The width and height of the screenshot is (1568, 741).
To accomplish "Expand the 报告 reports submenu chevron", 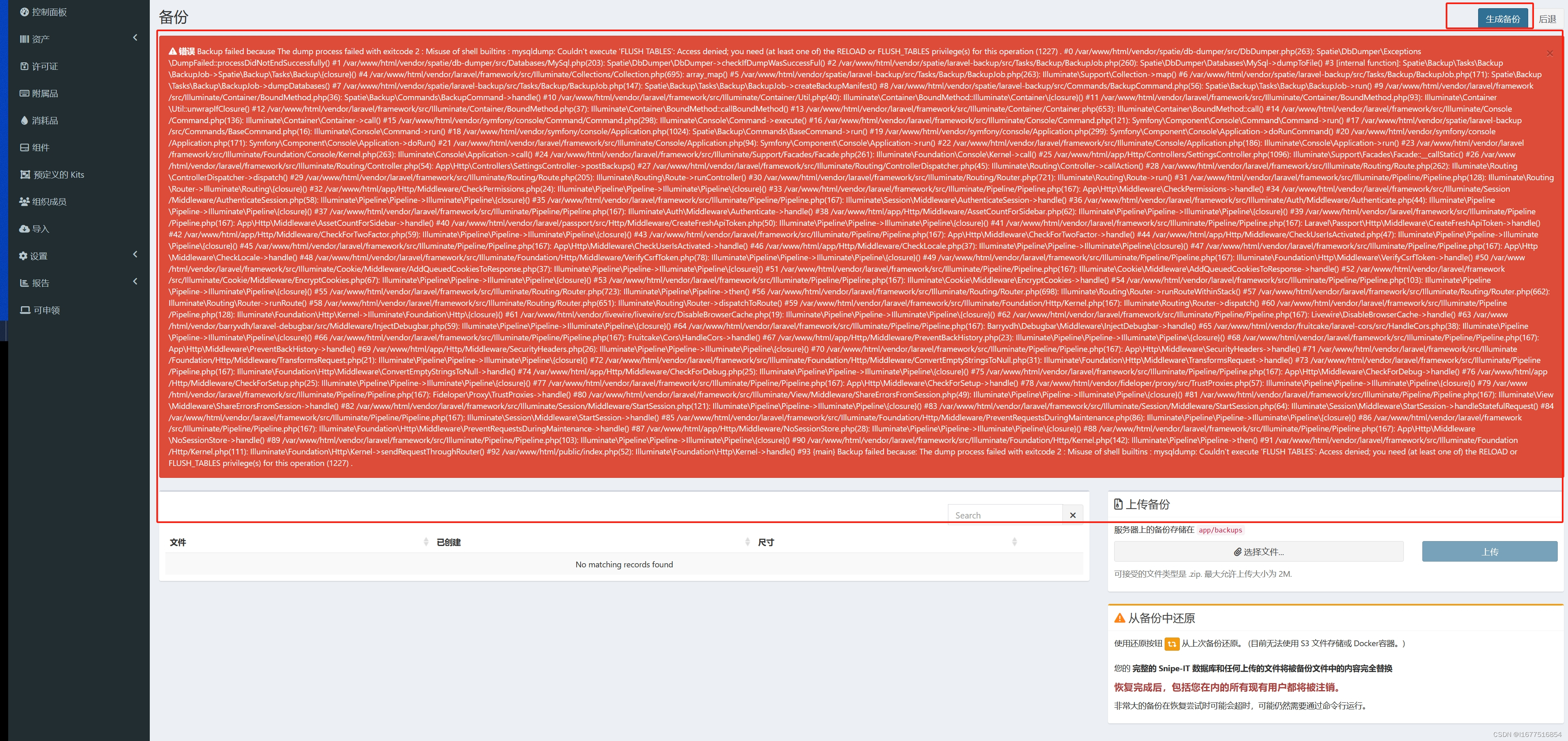I will (x=135, y=281).
